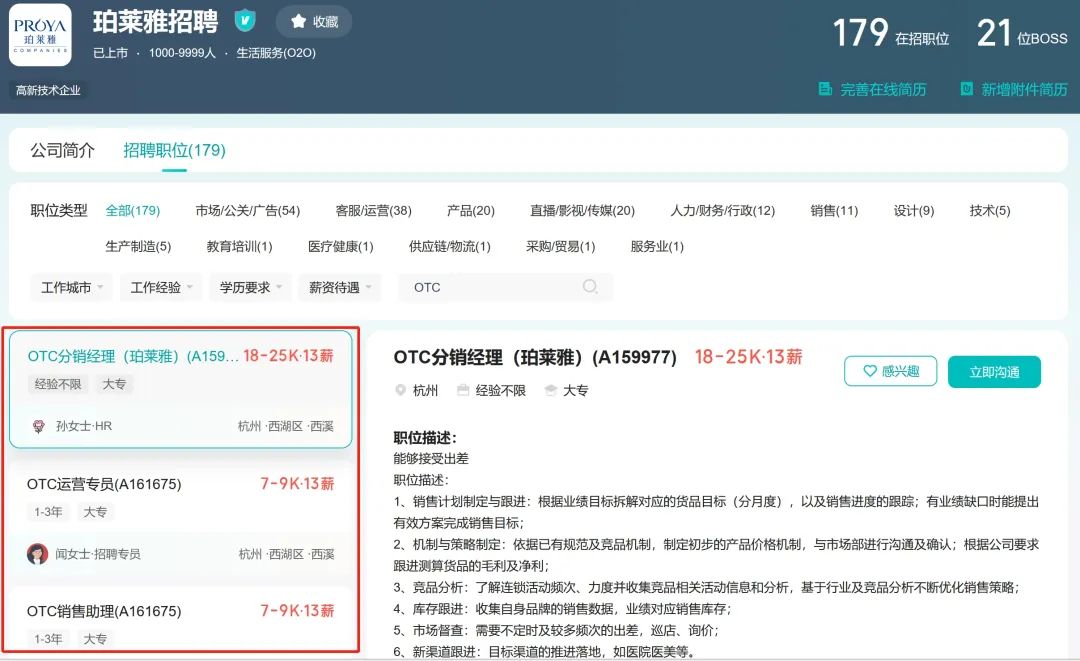Click the 收藏 star button
The width and height of the screenshot is (1080, 661).
314,21
